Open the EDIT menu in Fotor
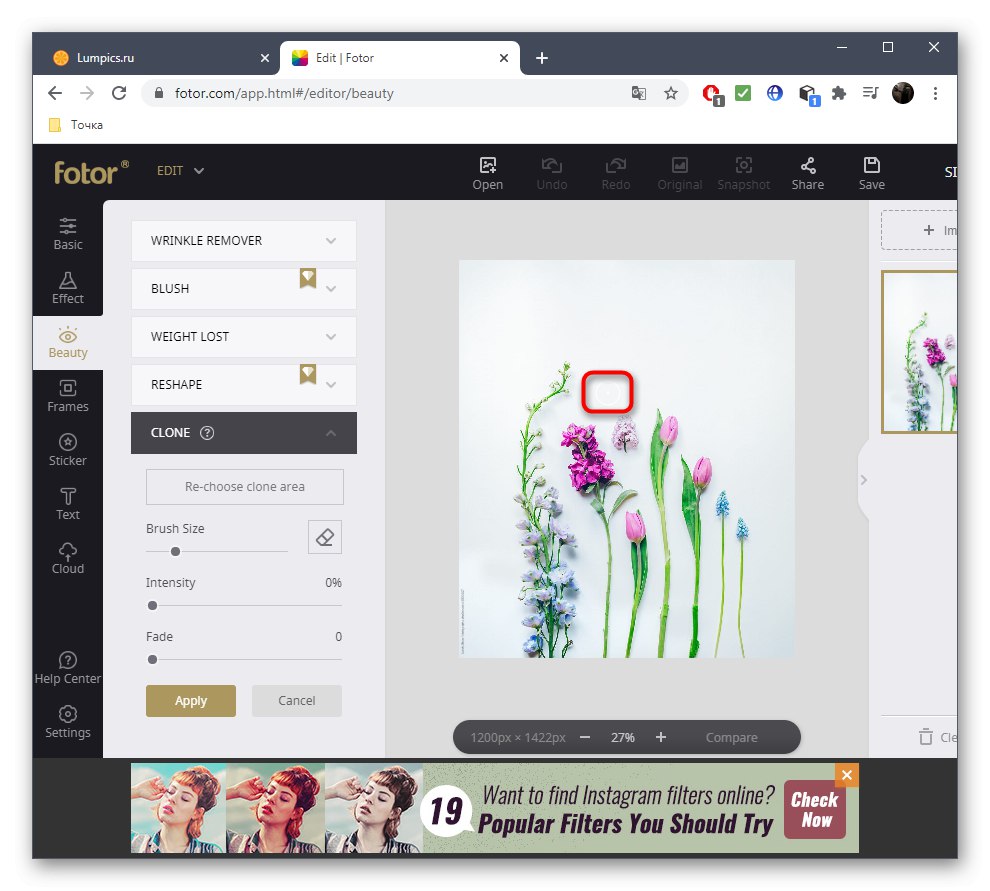 (180, 170)
